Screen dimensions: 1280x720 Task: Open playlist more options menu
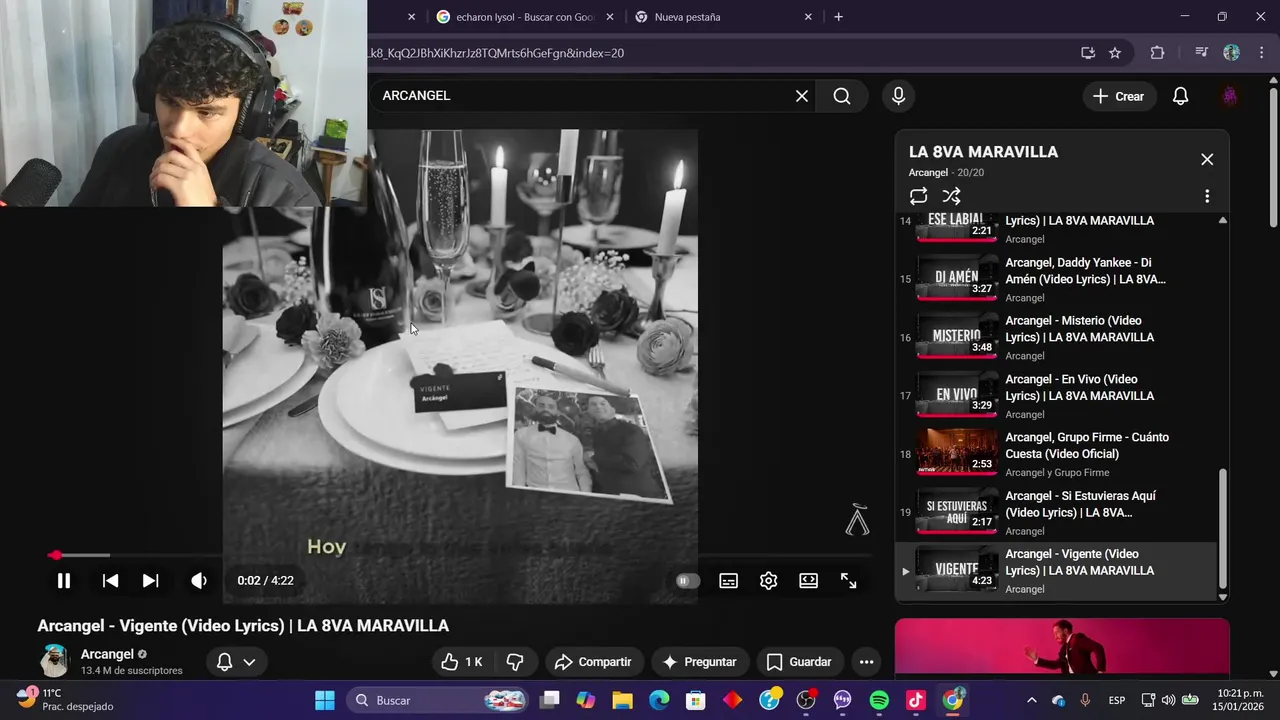click(x=1207, y=196)
